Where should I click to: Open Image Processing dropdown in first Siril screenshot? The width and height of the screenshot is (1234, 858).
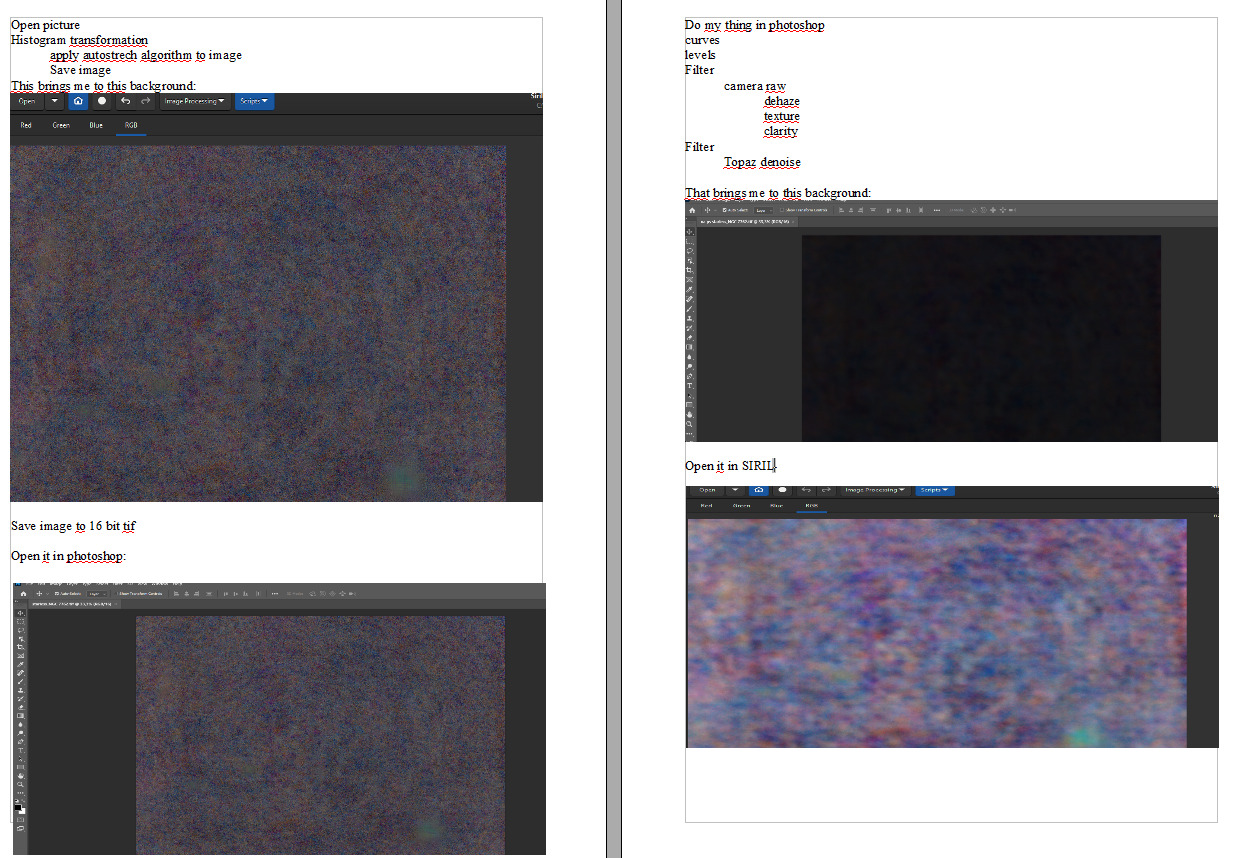tap(194, 101)
